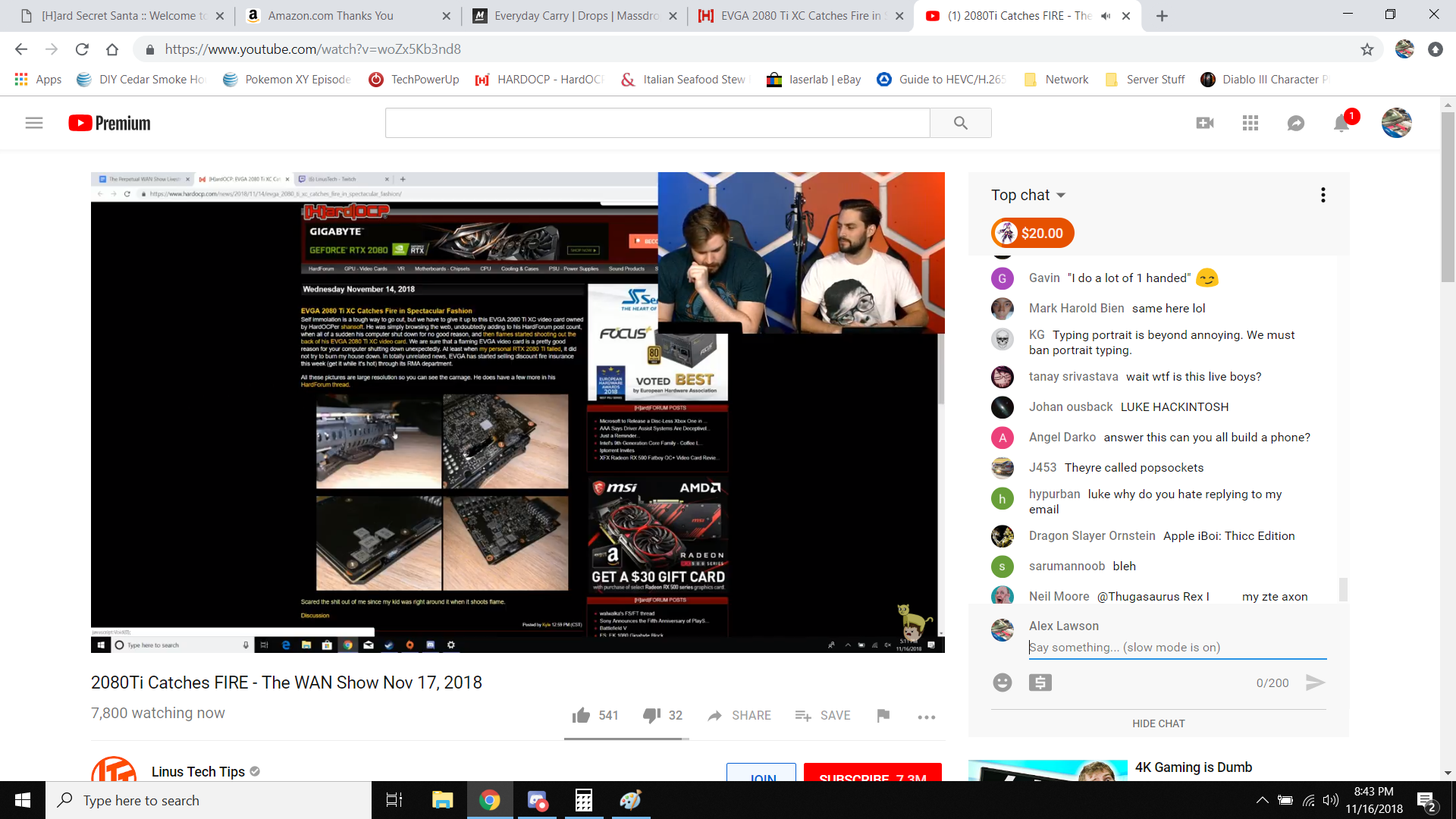Click the YouTube notifications bell icon

pyautogui.click(x=1341, y=124)
